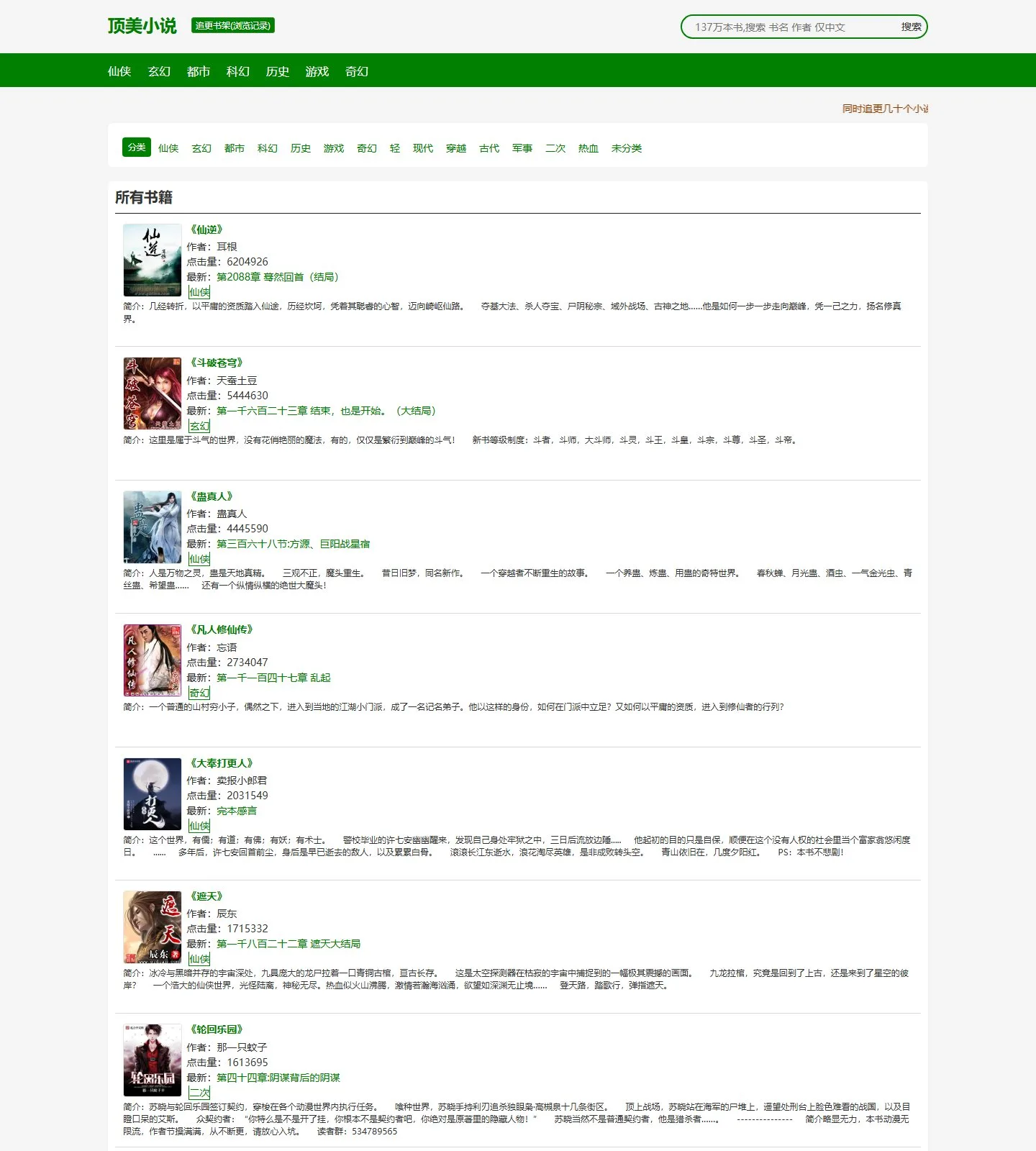Open the 《蛊真人》 title link
1036x1151 pixels.
[x=212, y=496]
